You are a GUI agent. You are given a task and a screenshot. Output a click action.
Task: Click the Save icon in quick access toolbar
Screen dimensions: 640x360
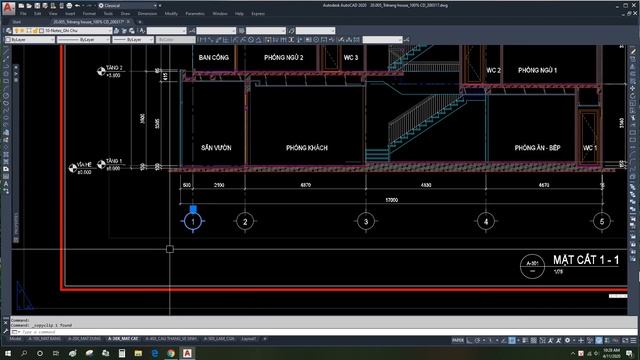coord(37,6)
